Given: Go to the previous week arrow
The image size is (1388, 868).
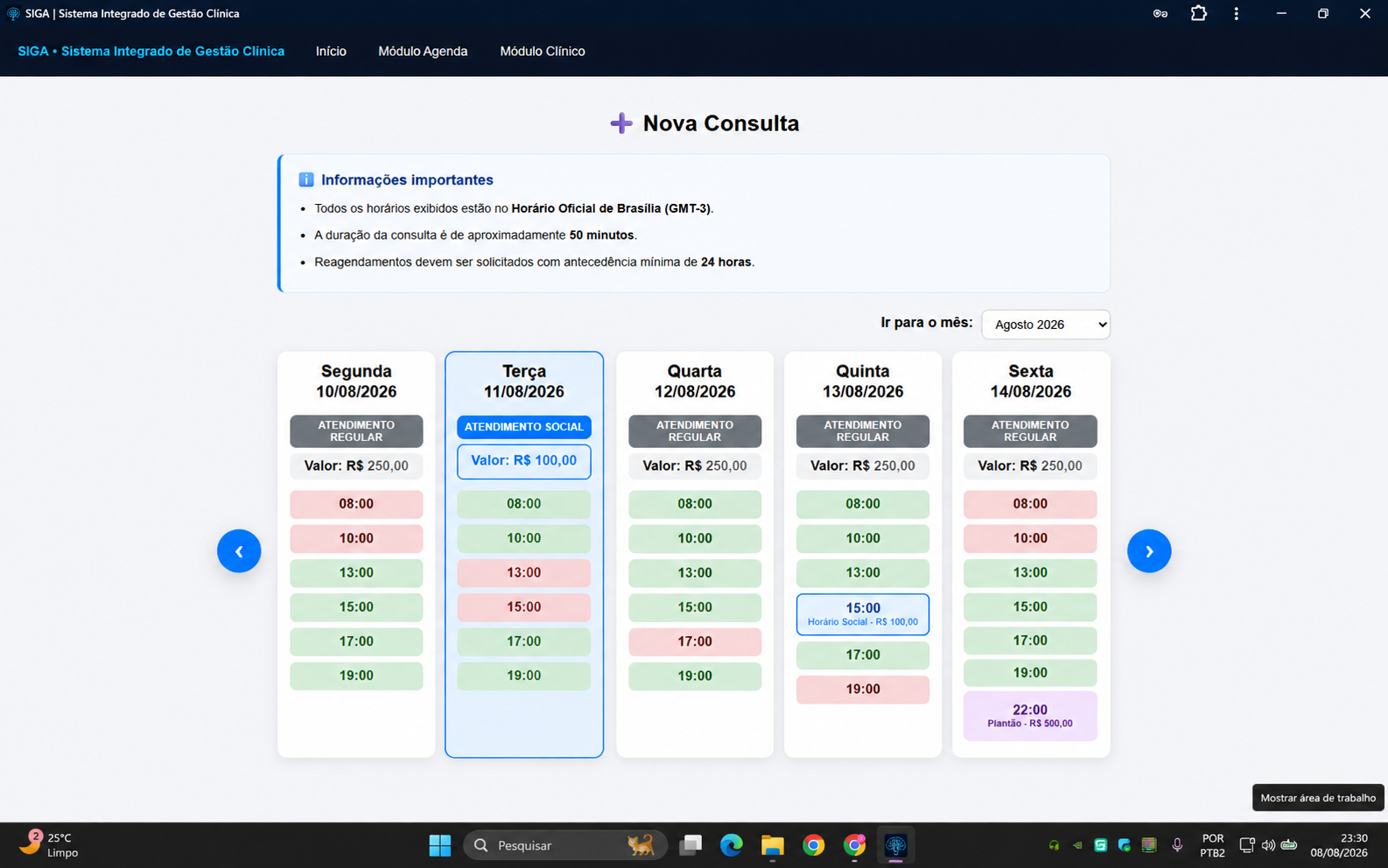Looking at the screenshot, I should [x=239, y=551].
